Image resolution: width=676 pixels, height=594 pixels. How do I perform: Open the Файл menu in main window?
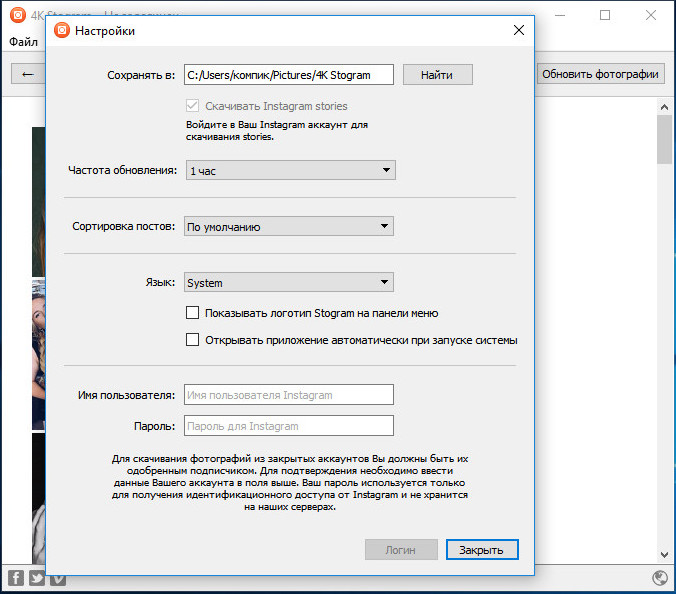[23, 42]
